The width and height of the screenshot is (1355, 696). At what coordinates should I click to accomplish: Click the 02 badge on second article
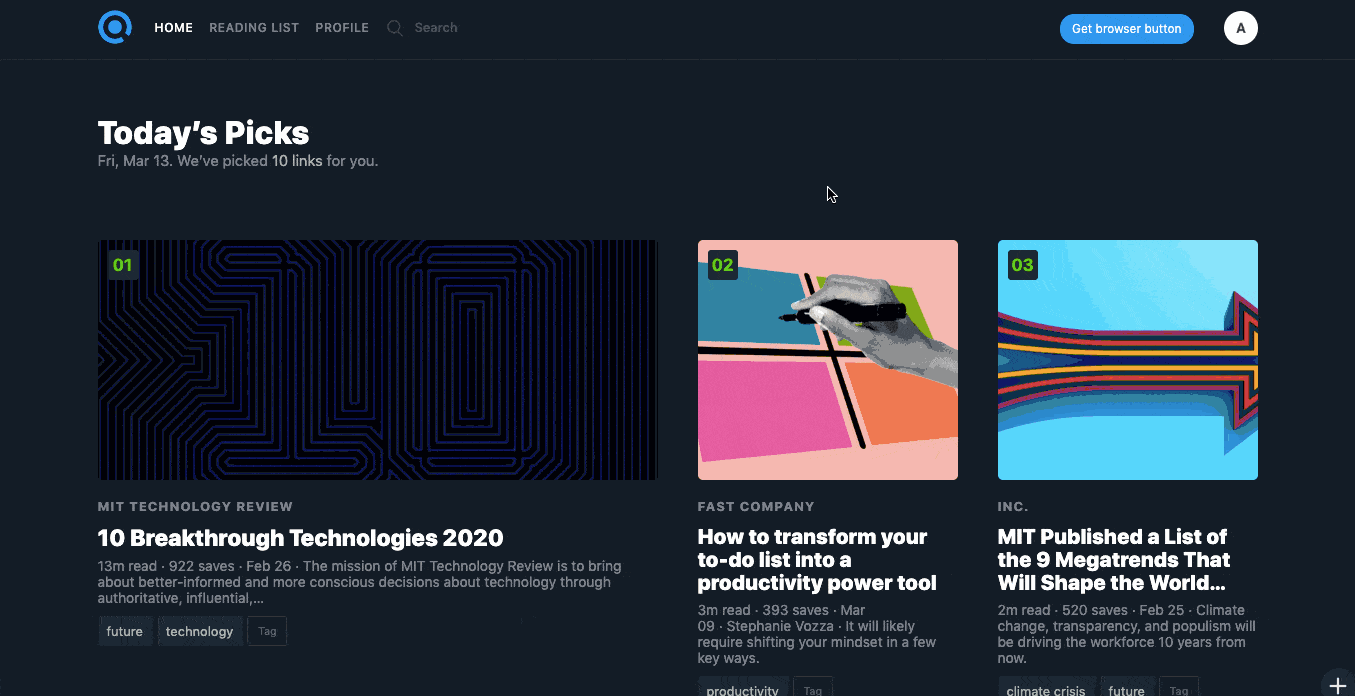(723, 265)
